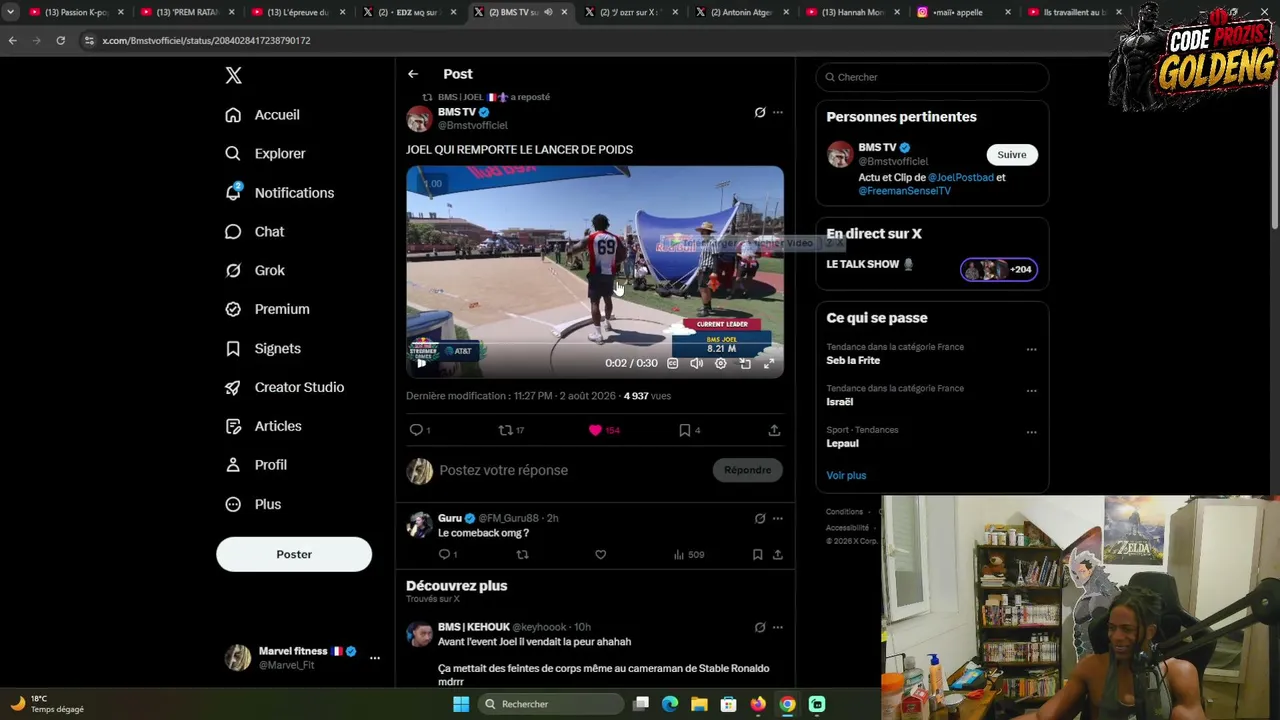Like Guru's comment
Image resolution: width=1280 pixels, height=720 pixels.
pyautogui.click(x=600, y=555)
